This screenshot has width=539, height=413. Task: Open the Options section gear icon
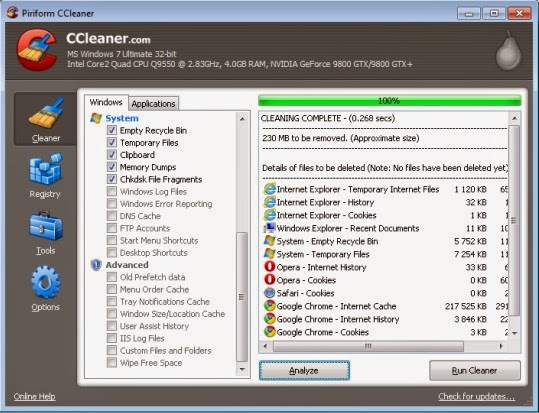pos(46,282)
